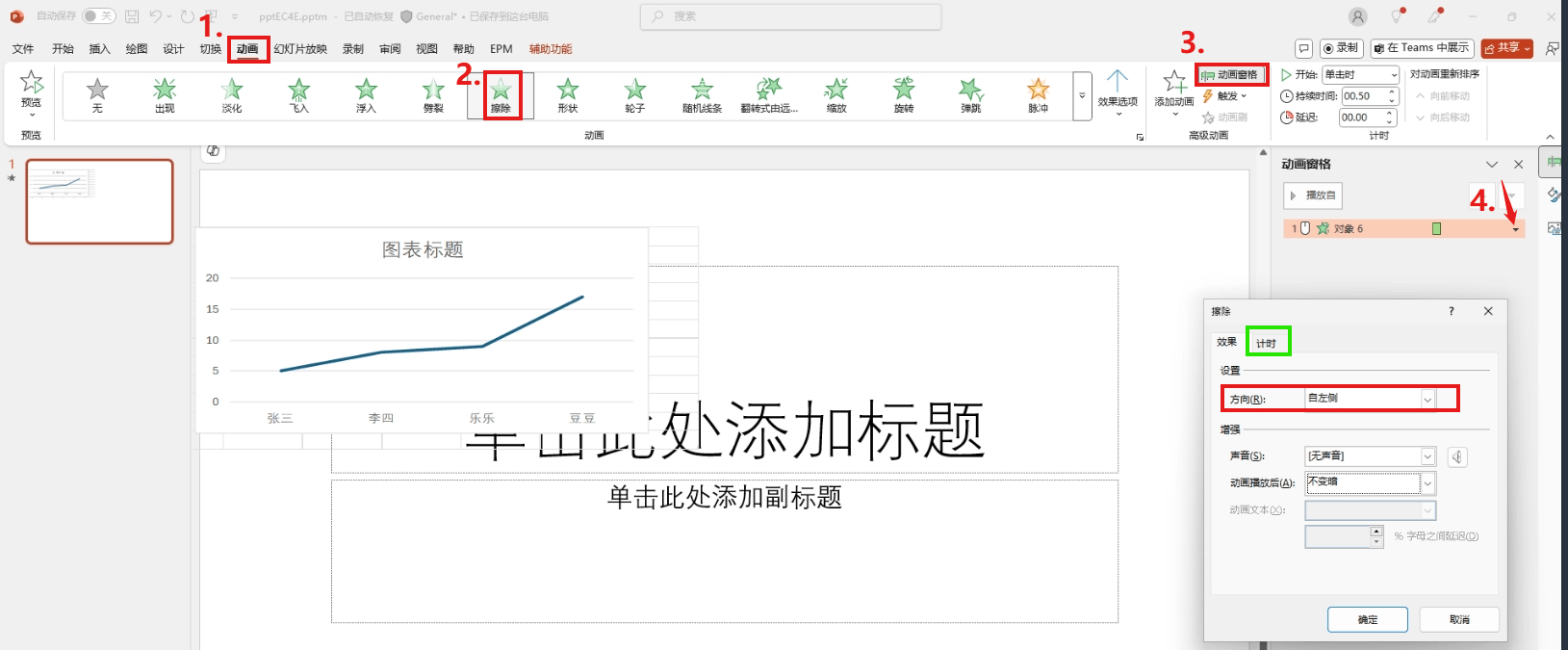Image resolution: width=1568 pixels, height=650 pixels.
Task: Open the comments speech-bubble icon
Action: pyautogui.click(x=1303, y=48)
